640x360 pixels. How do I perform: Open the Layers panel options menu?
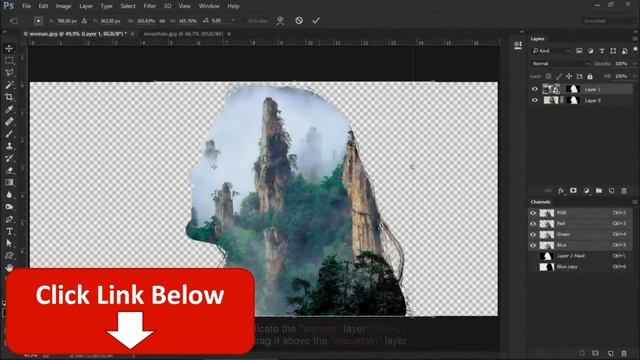click(x=635, y=39)
